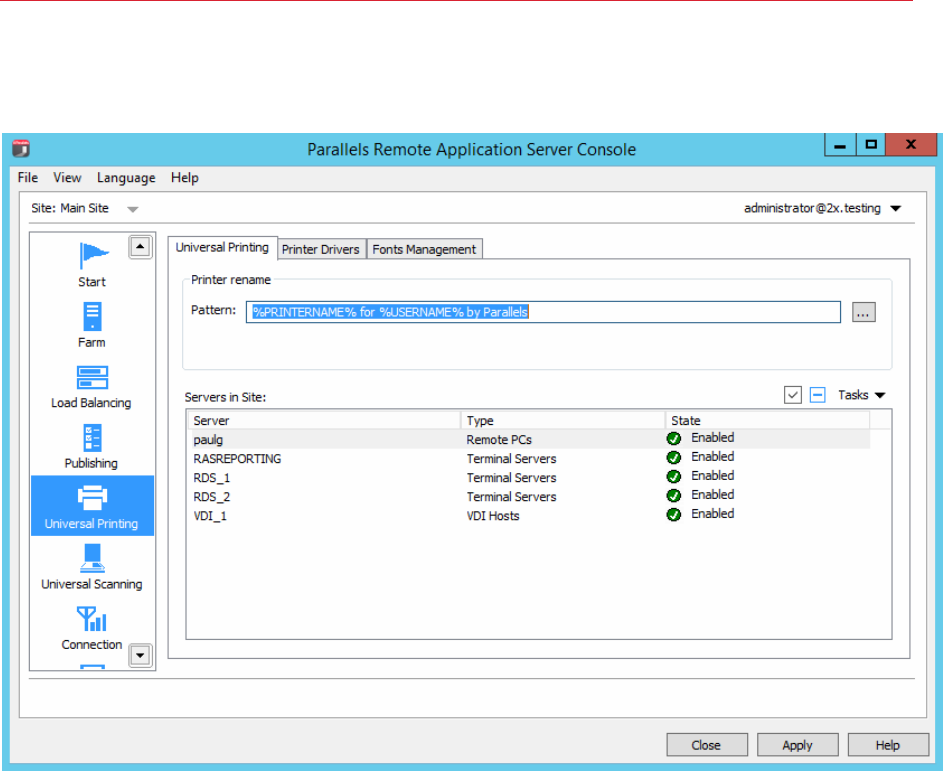This screenshot has height=771, width=943.
Task: Click Terminal Servers cell in RASREPORTING row
Action: pyautogui.click(x=511, y=459)
